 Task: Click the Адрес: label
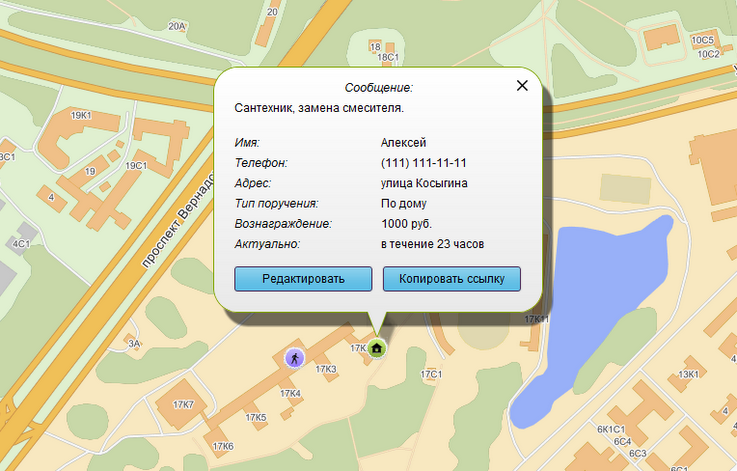tap(253, 183)
